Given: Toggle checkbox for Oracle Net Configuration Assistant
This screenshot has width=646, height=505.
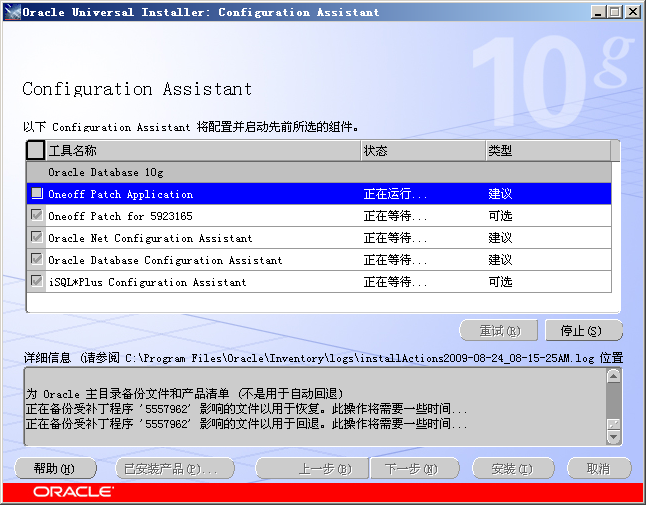Looking at the screenshot, I should pyautogui.click(x=37, y=237).
